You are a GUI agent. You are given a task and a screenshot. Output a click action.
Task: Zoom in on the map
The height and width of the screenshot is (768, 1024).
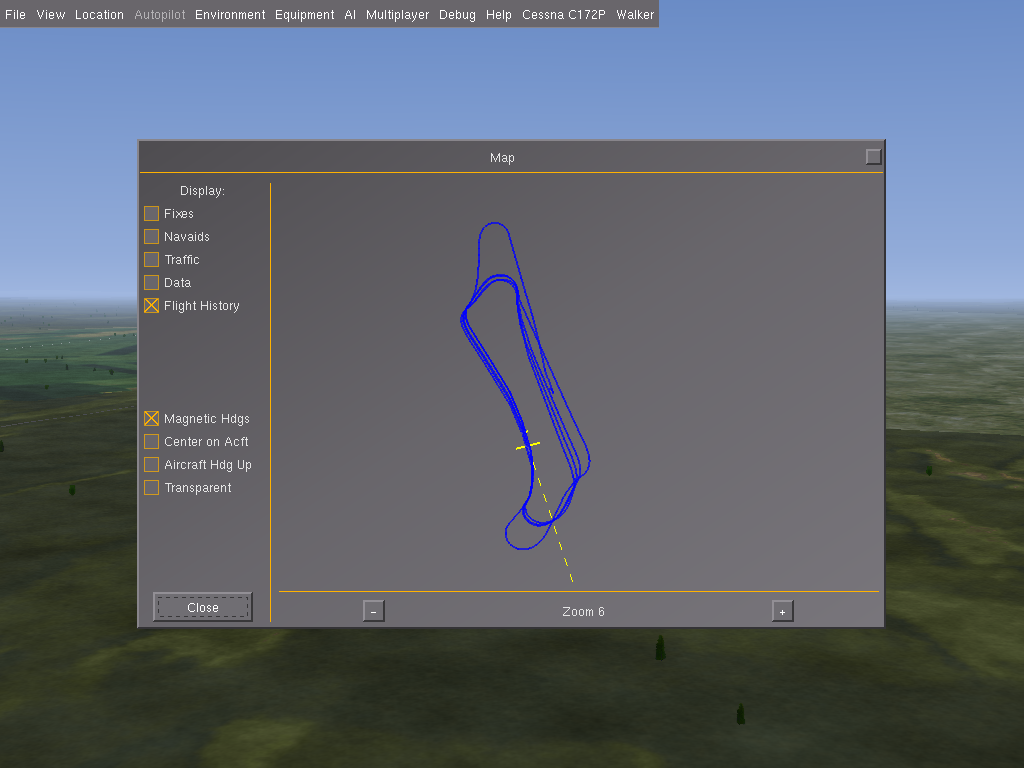pyautogui.click(x=783, y=610)
